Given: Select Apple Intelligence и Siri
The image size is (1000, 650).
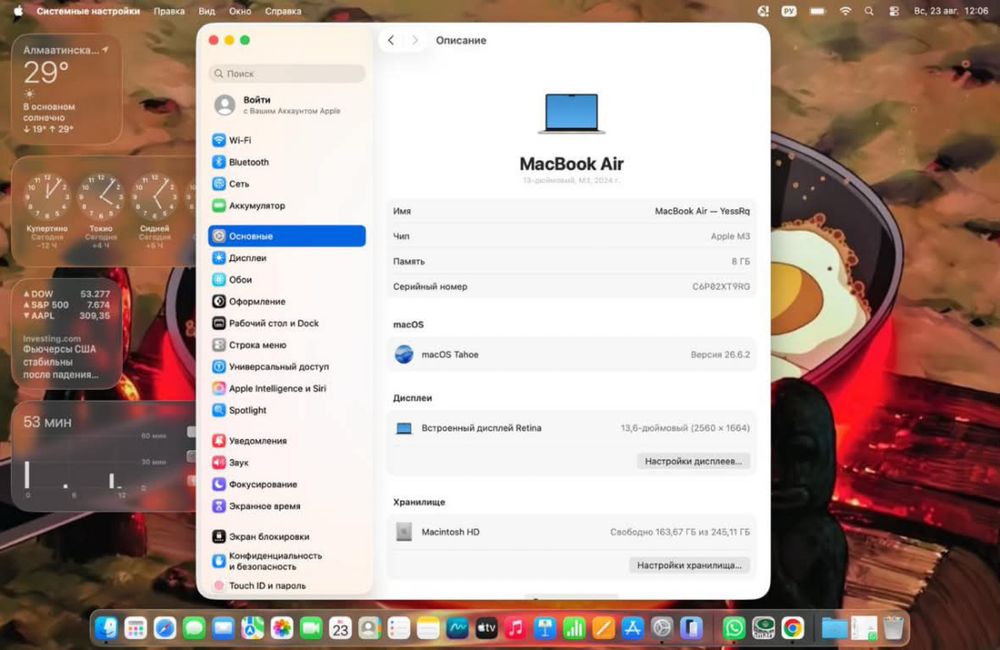Looking at the screenshot, I should [x=286, y=388].
